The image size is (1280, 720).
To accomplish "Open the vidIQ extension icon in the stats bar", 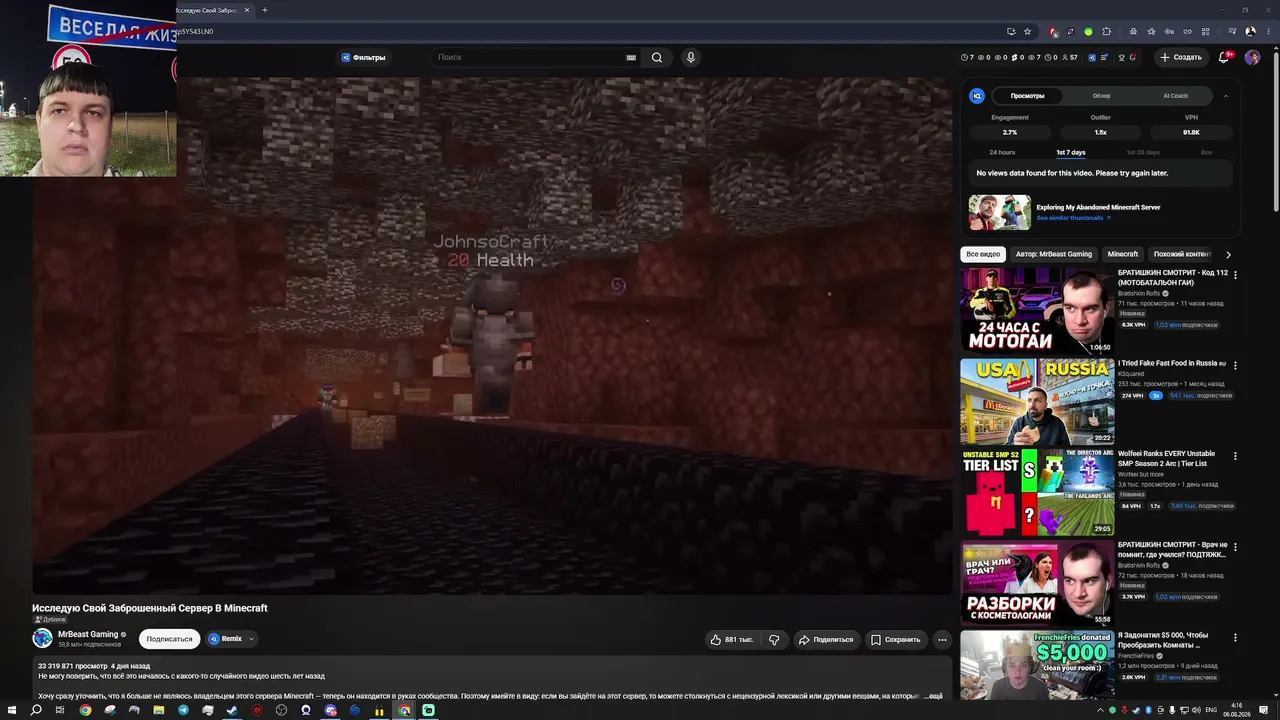I will pyautogui.click(x=1092, y=58).
